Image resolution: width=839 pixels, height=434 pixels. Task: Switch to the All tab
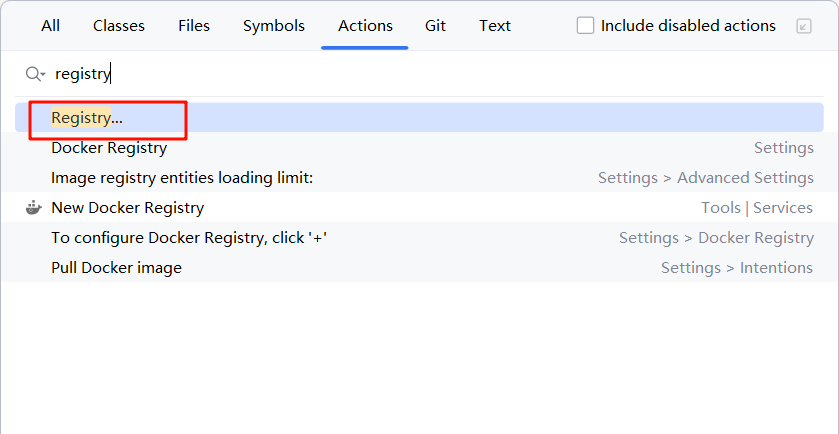(50, 26)
